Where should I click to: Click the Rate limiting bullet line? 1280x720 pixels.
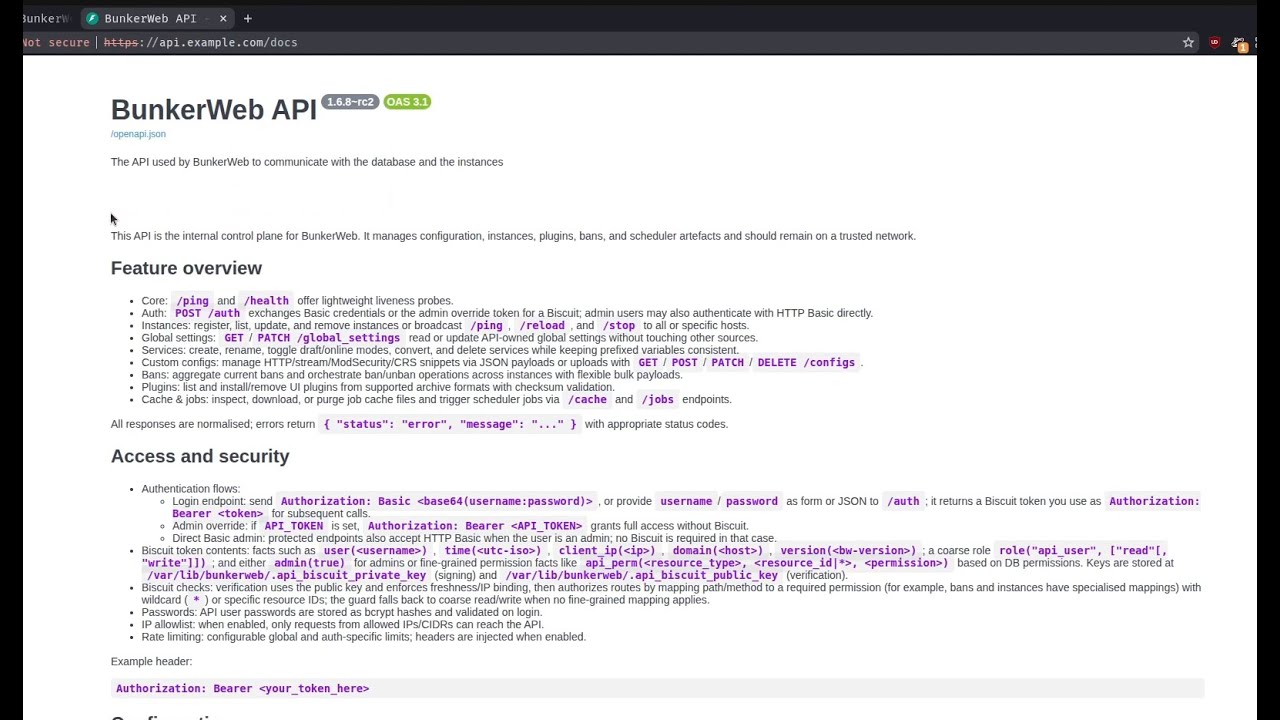pyautogui.click(x=363, y=637)
